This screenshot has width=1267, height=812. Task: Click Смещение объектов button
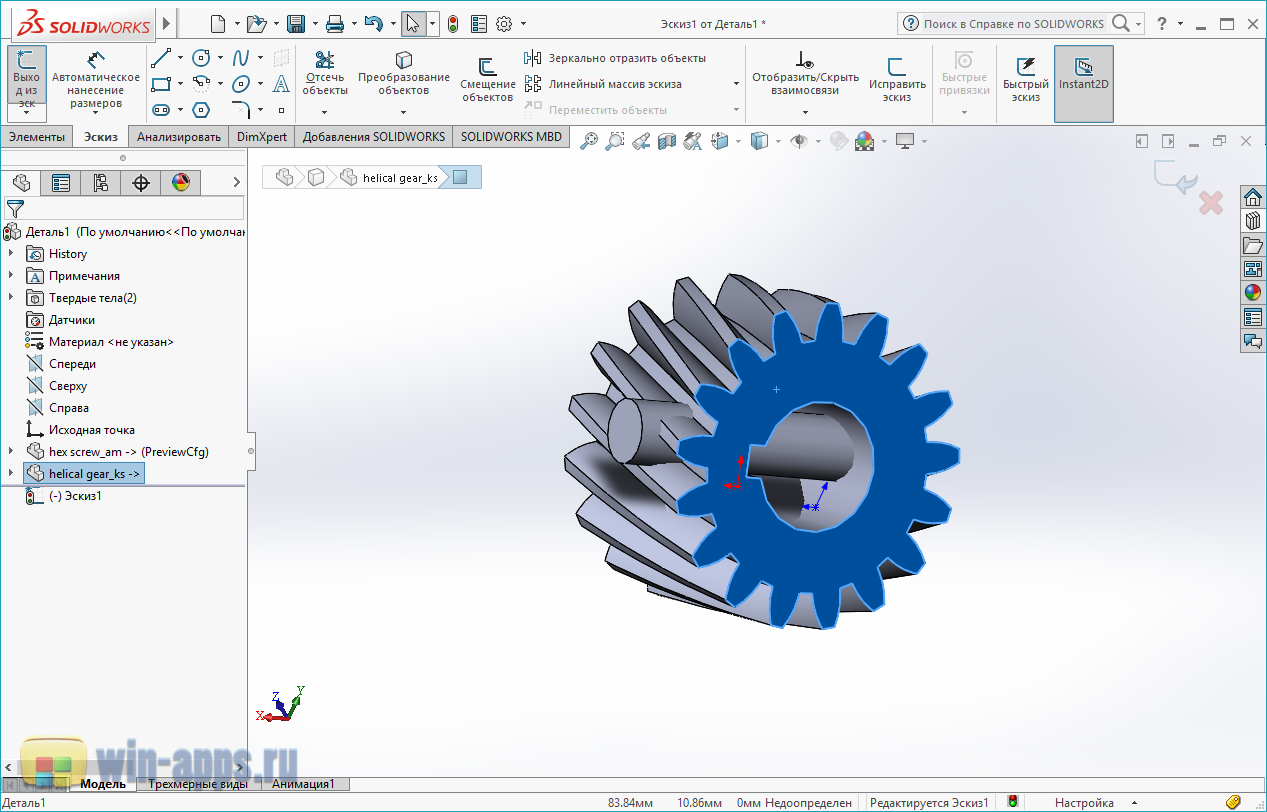click(488, 80)
